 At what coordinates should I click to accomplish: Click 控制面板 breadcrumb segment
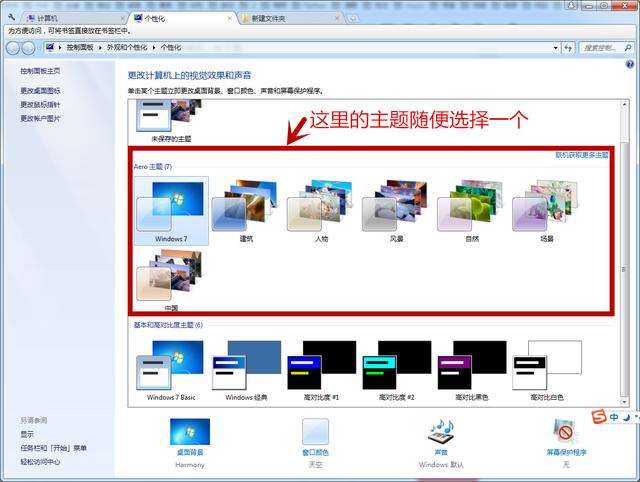[80, 48]
